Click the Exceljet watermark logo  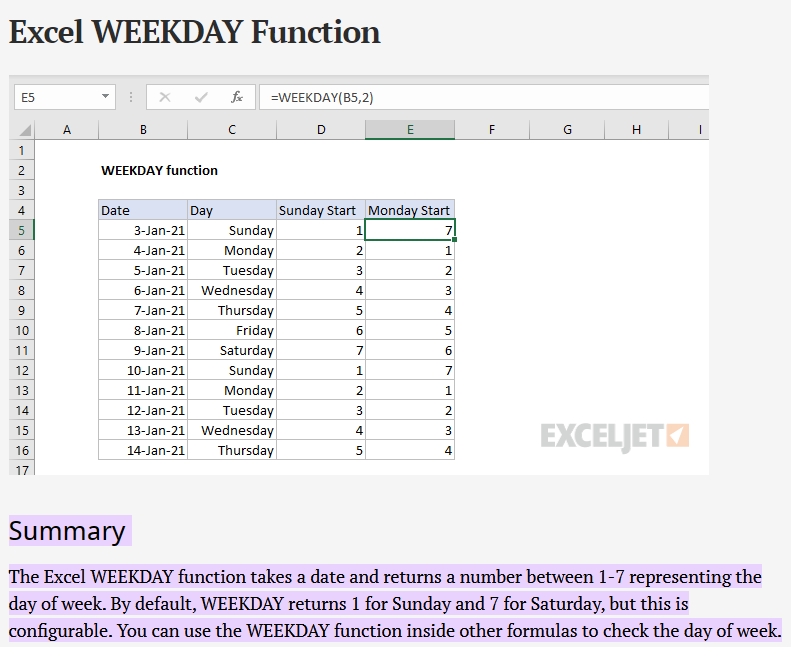click(x=614, y=436)
